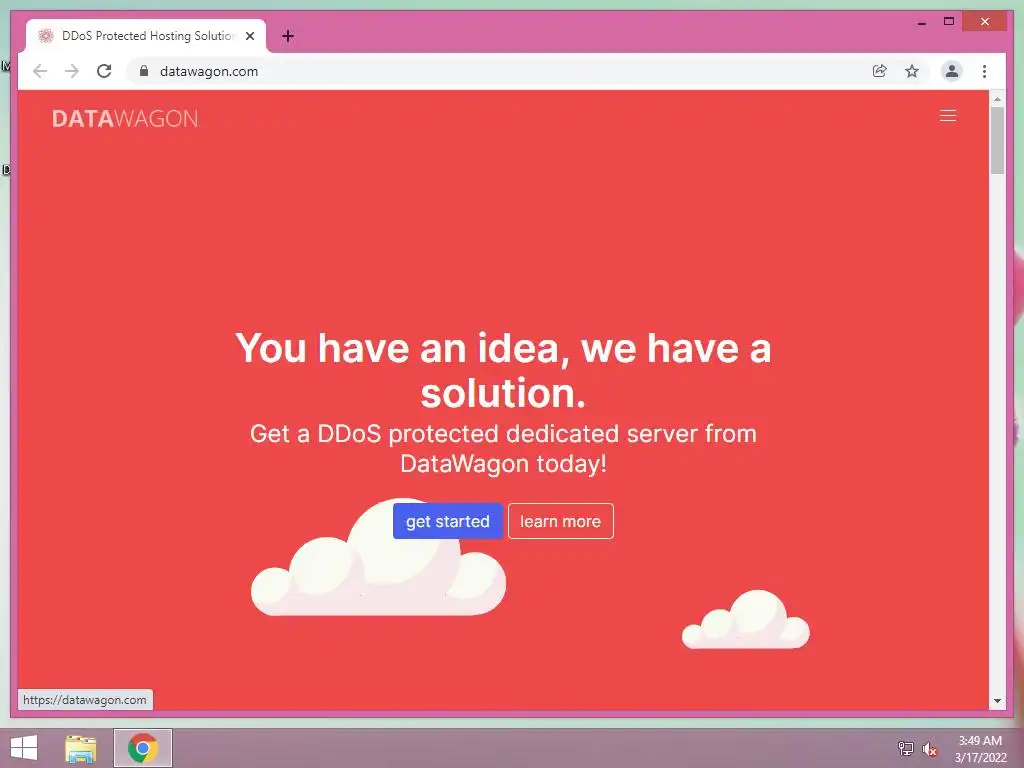Click the headline 'You have an idea, we have a solution.'

(x=503, y=370)
